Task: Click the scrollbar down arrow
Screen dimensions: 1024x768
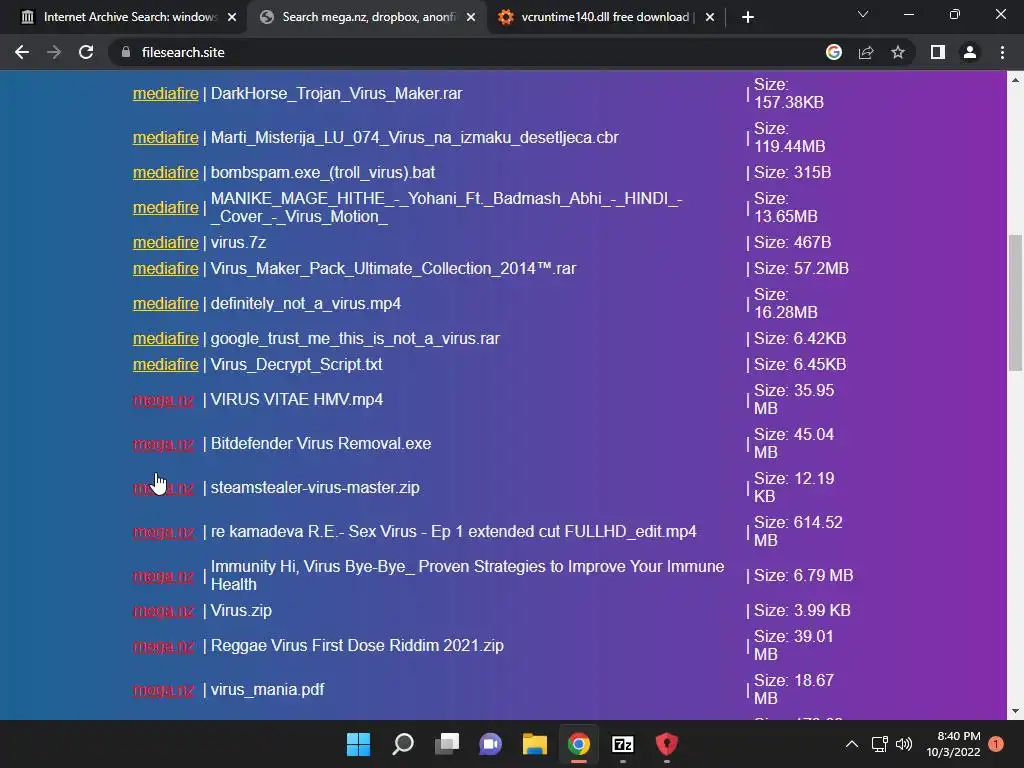Action: click(x=1015, y=711)
